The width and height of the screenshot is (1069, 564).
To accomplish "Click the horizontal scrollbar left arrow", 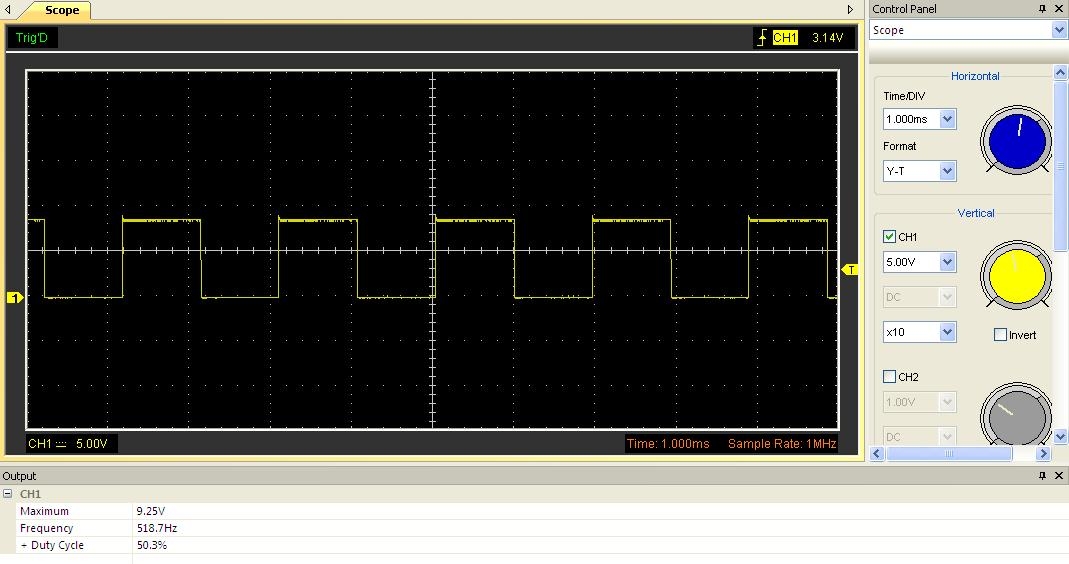I will 877,454.
